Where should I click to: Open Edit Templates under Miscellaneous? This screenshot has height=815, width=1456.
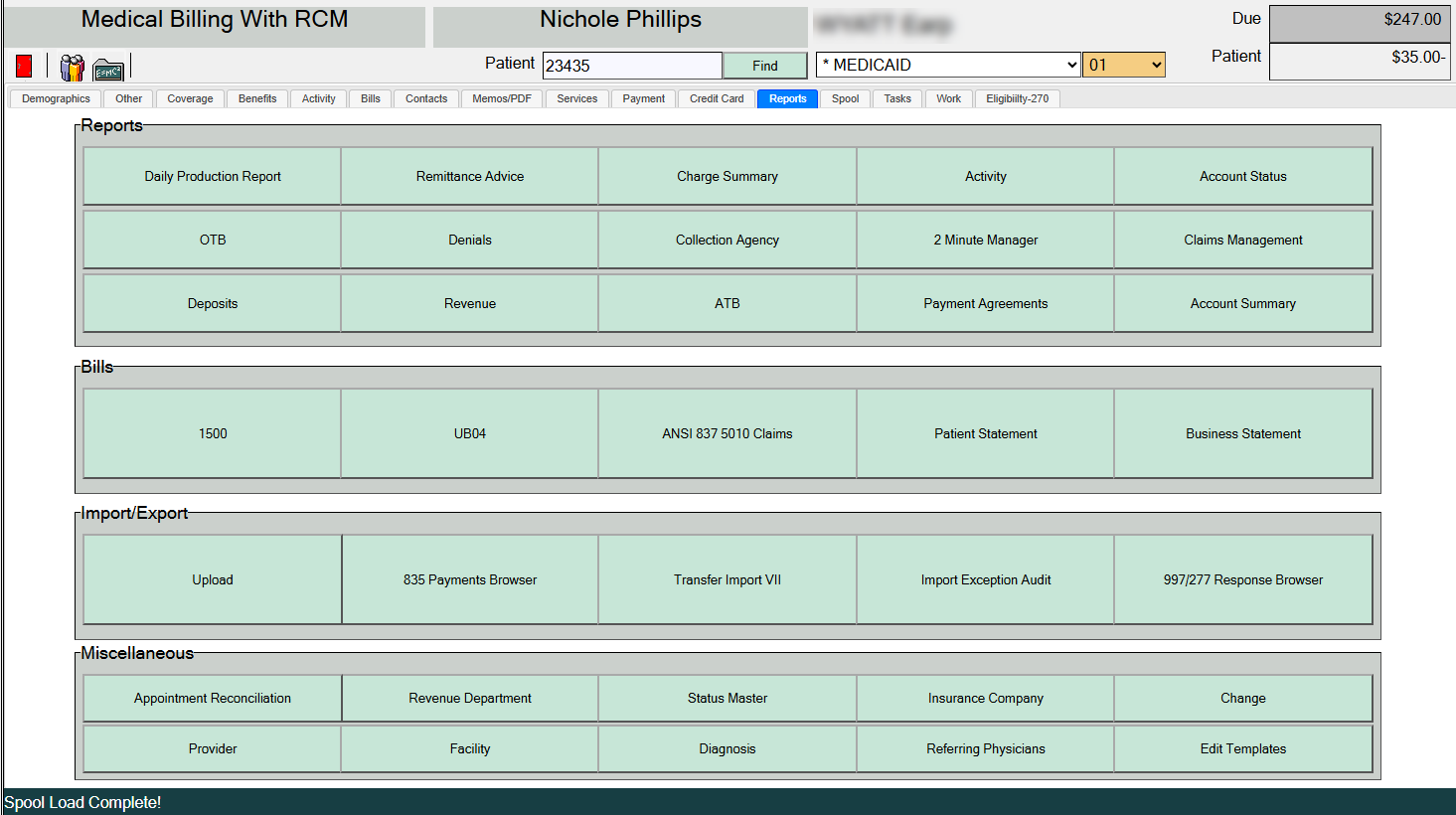tap(1242, 748)
